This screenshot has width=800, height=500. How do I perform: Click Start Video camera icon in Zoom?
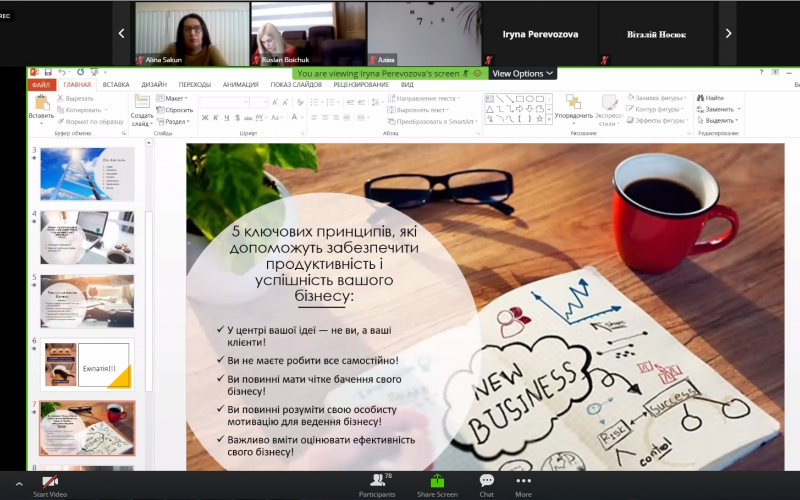(50, 481)
